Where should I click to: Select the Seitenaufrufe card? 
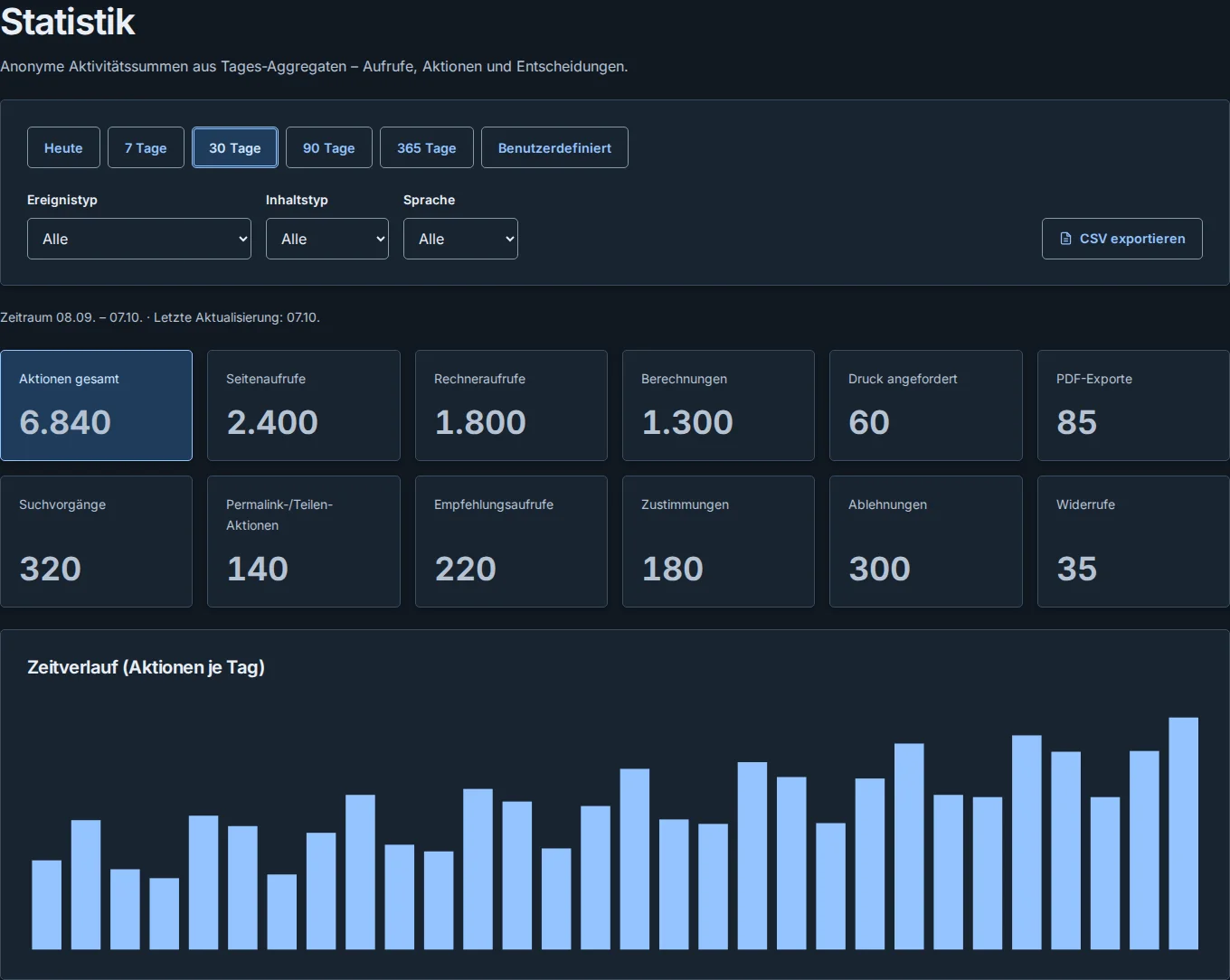[304, 405]
